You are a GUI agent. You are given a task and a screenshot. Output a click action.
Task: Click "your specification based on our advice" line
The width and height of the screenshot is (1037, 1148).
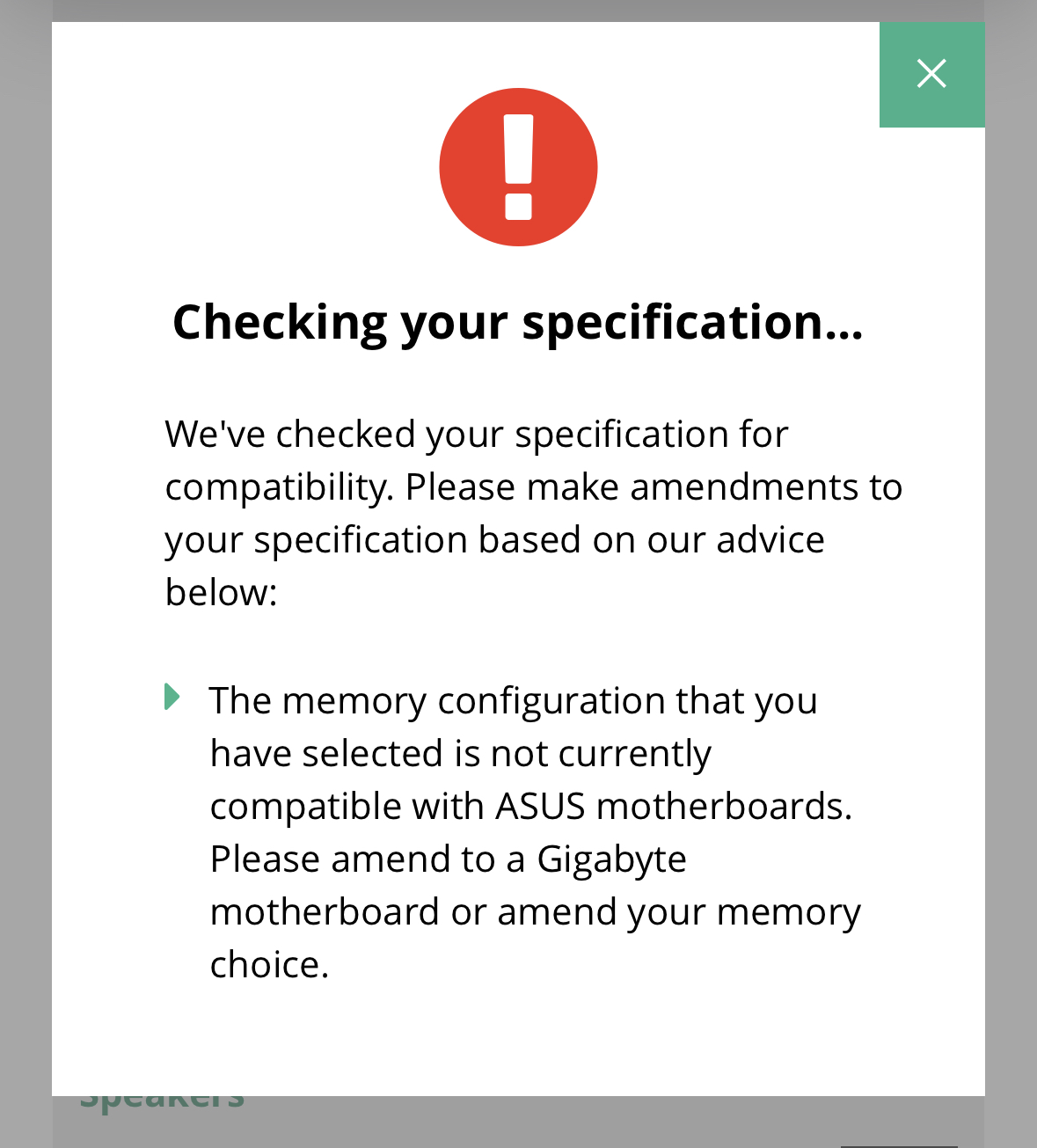(495, 540)
